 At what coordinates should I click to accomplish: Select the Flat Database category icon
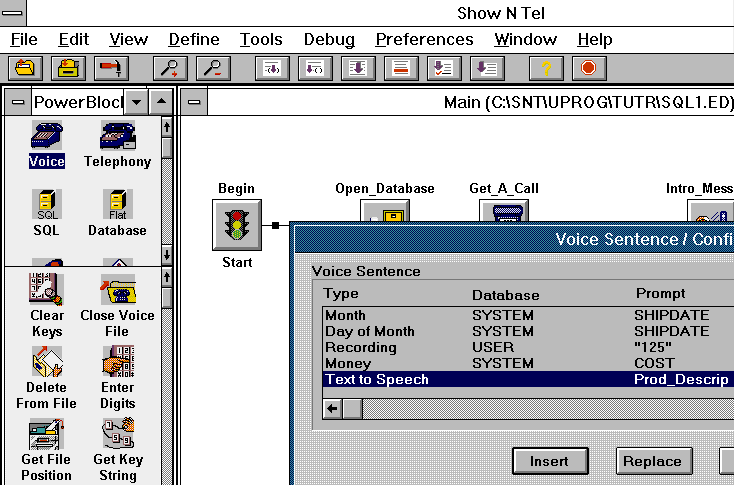click(117, 205)
